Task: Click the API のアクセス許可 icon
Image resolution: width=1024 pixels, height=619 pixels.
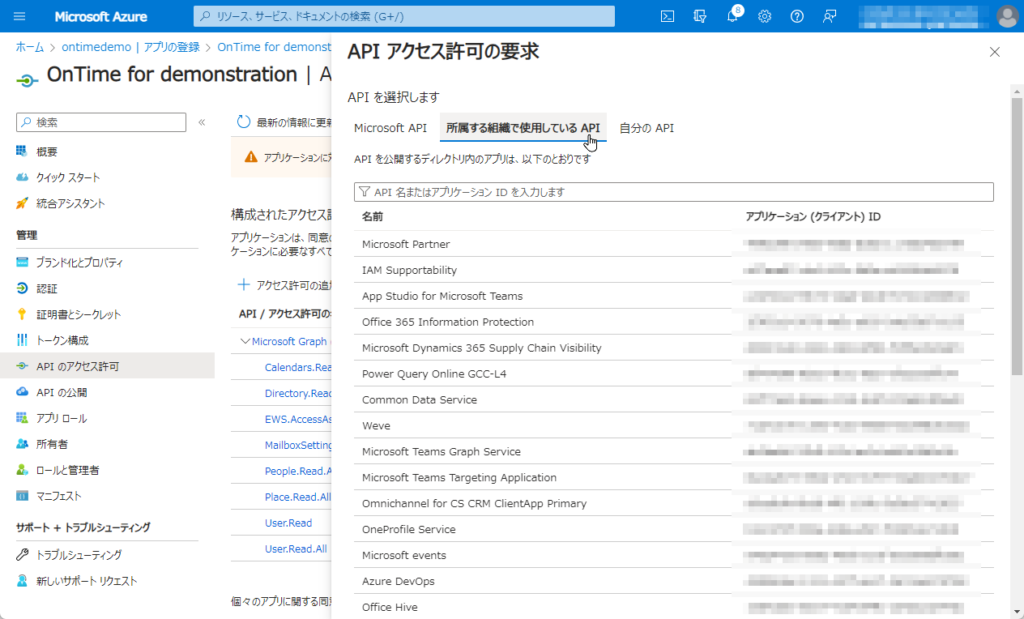Action: point(22,366)
